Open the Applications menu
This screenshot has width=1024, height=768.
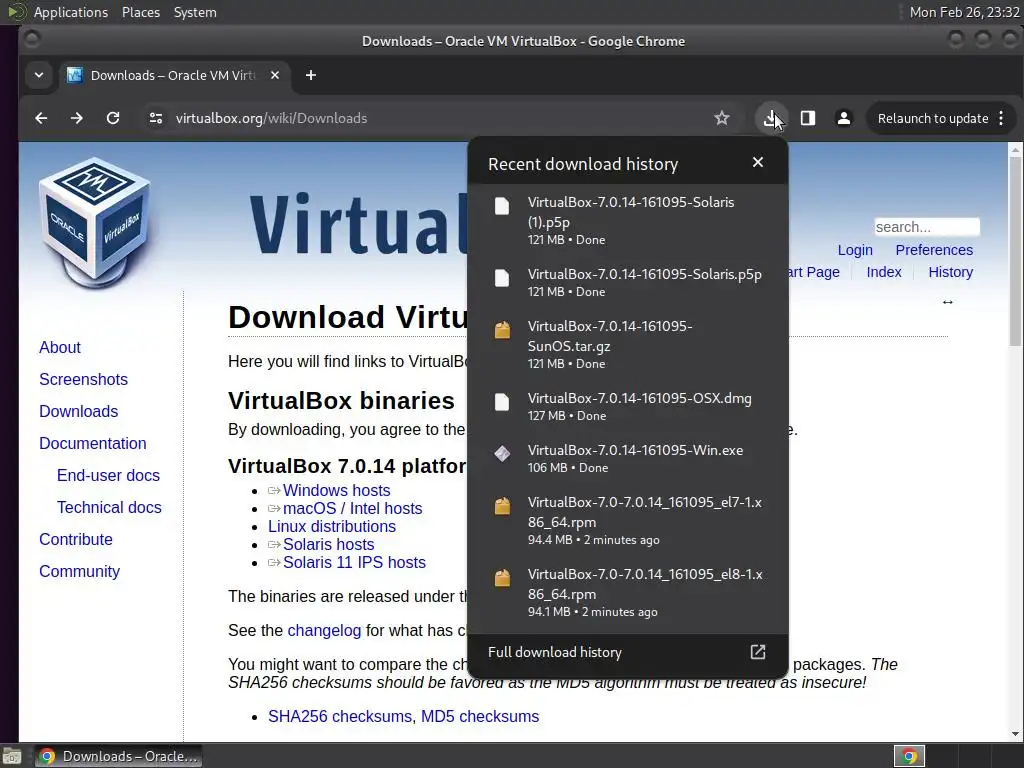click(71, 12)
